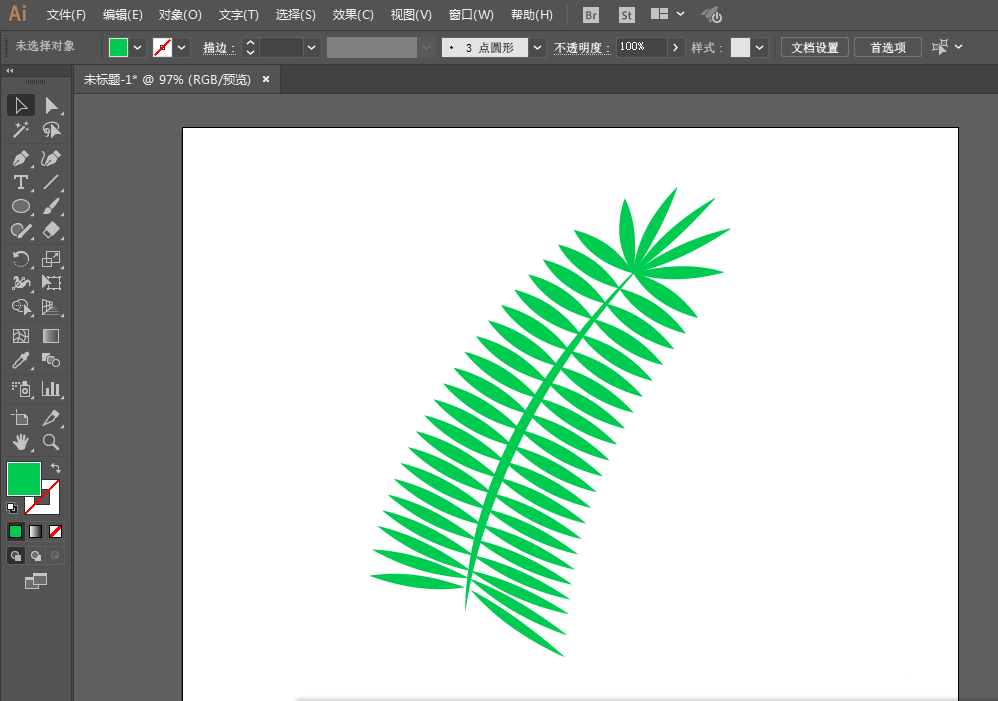Open the 效果(C) menu
998x701 pixels.
point(353,15)
